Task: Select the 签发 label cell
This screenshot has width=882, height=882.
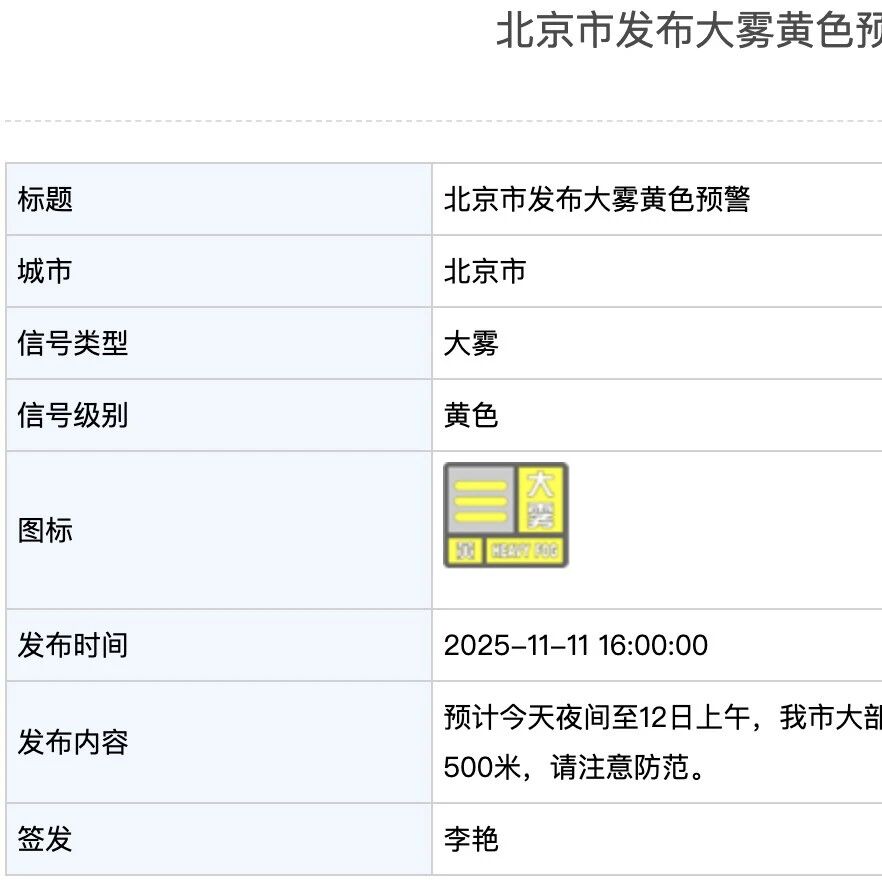Action: pyautogui.click(x=219, y=839)
